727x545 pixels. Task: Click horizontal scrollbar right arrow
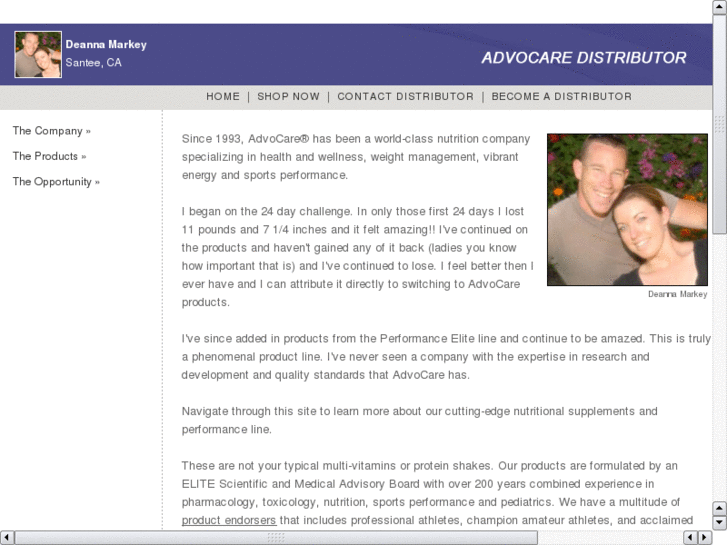pyautogui.click(x=705, y=538)
